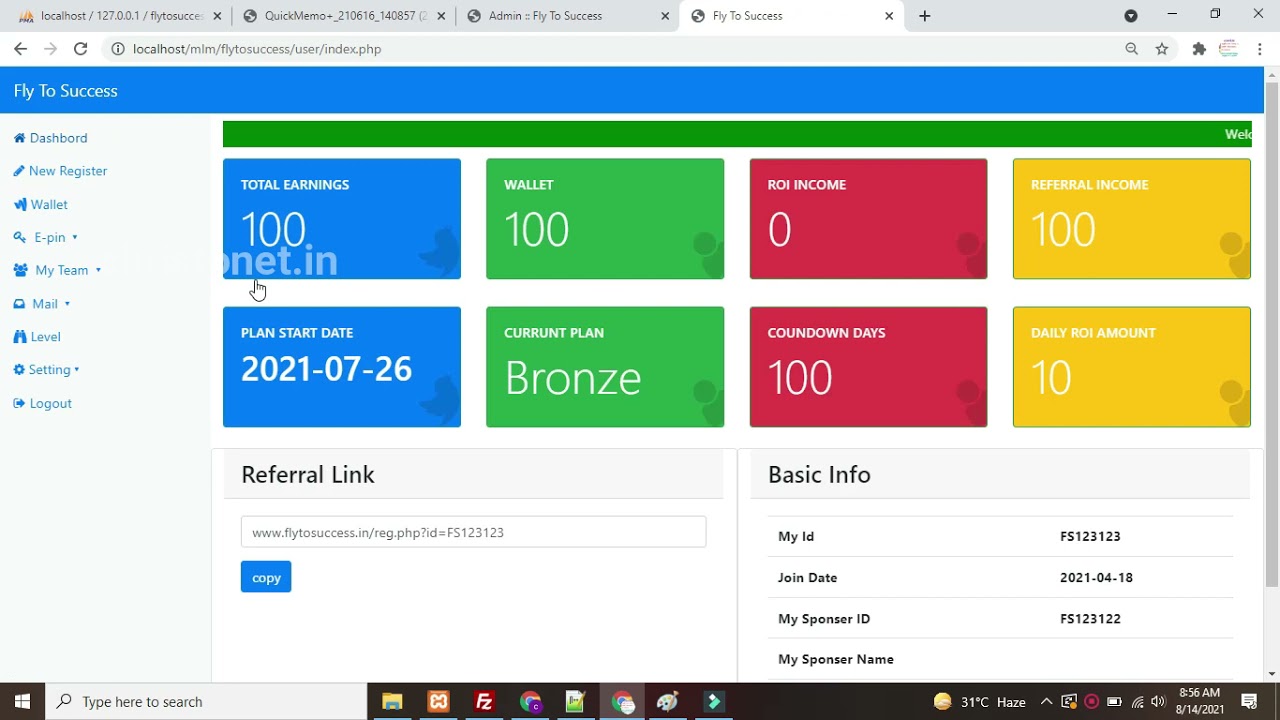1280x720 pixels.
Task: Open the Dashbord home icon link
Action: [19, 138]
